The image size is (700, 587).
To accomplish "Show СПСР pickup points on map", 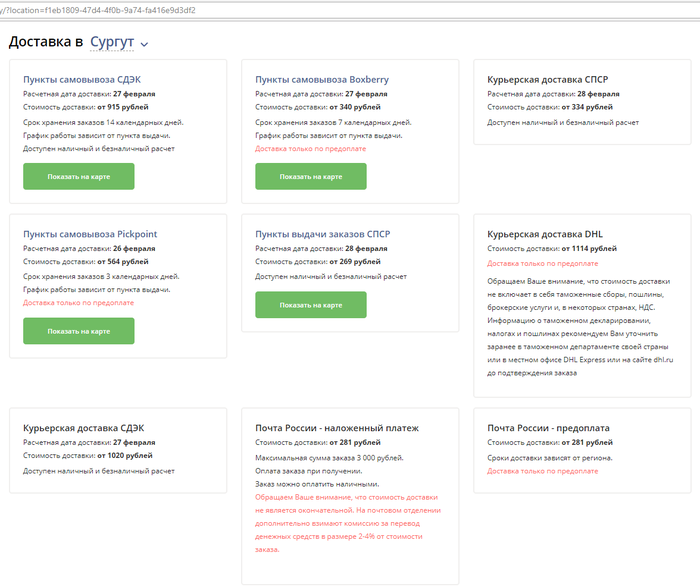I will 311,305.
